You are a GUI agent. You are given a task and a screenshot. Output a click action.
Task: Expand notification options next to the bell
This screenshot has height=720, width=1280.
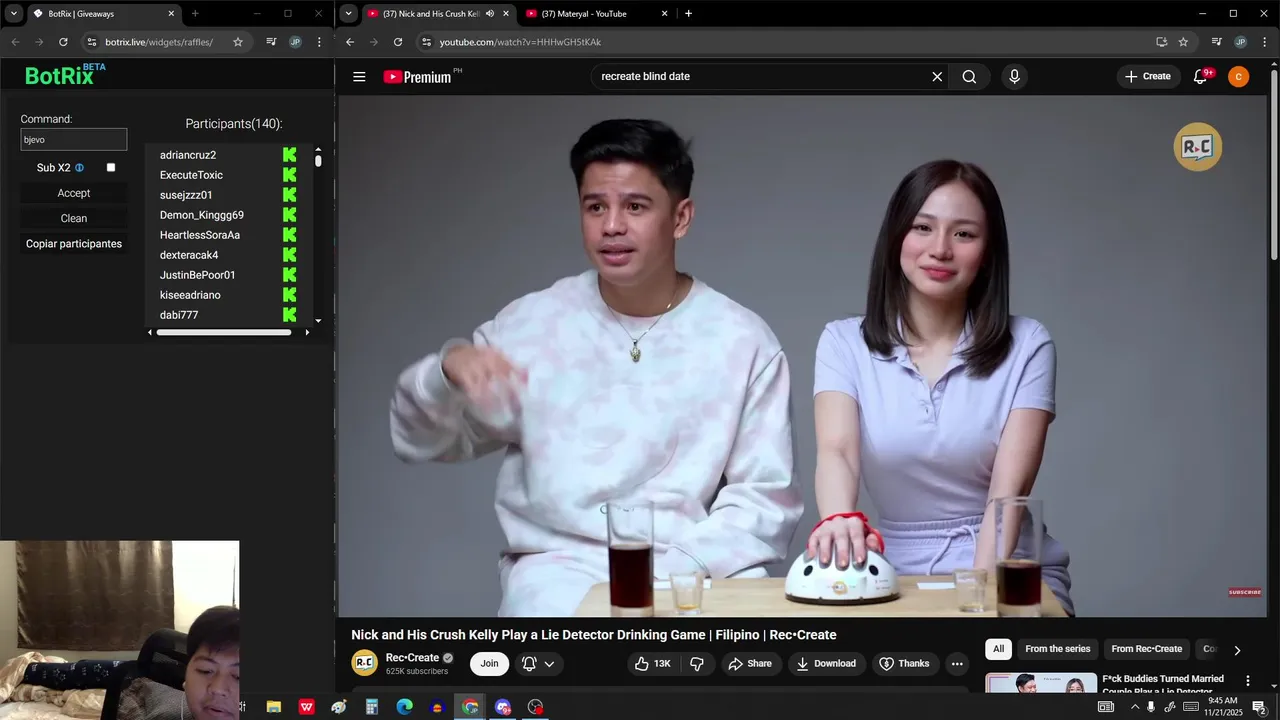(x=549, y=663)
